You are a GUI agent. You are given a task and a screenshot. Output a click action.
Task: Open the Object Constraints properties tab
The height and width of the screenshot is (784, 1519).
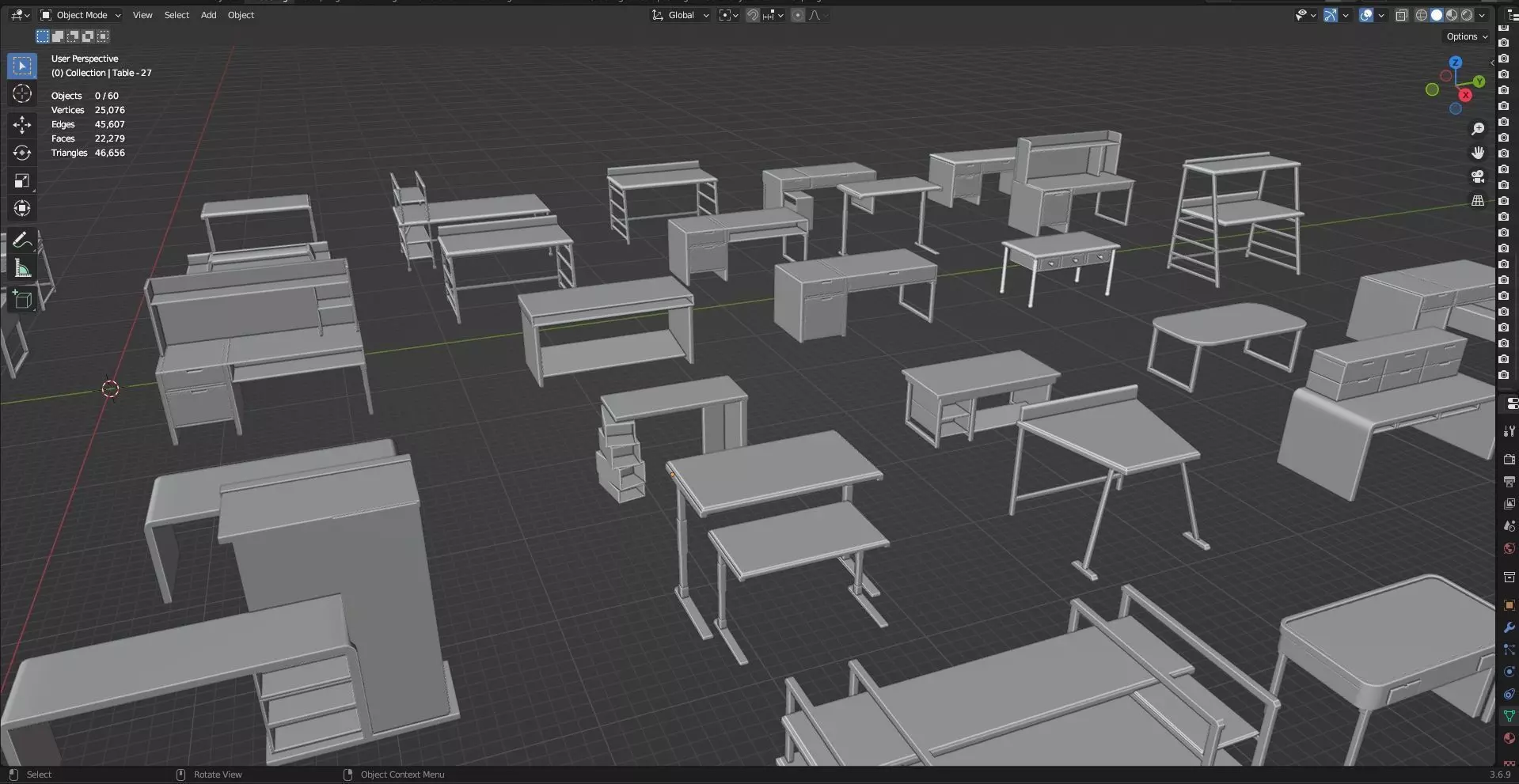(1509, 694)
